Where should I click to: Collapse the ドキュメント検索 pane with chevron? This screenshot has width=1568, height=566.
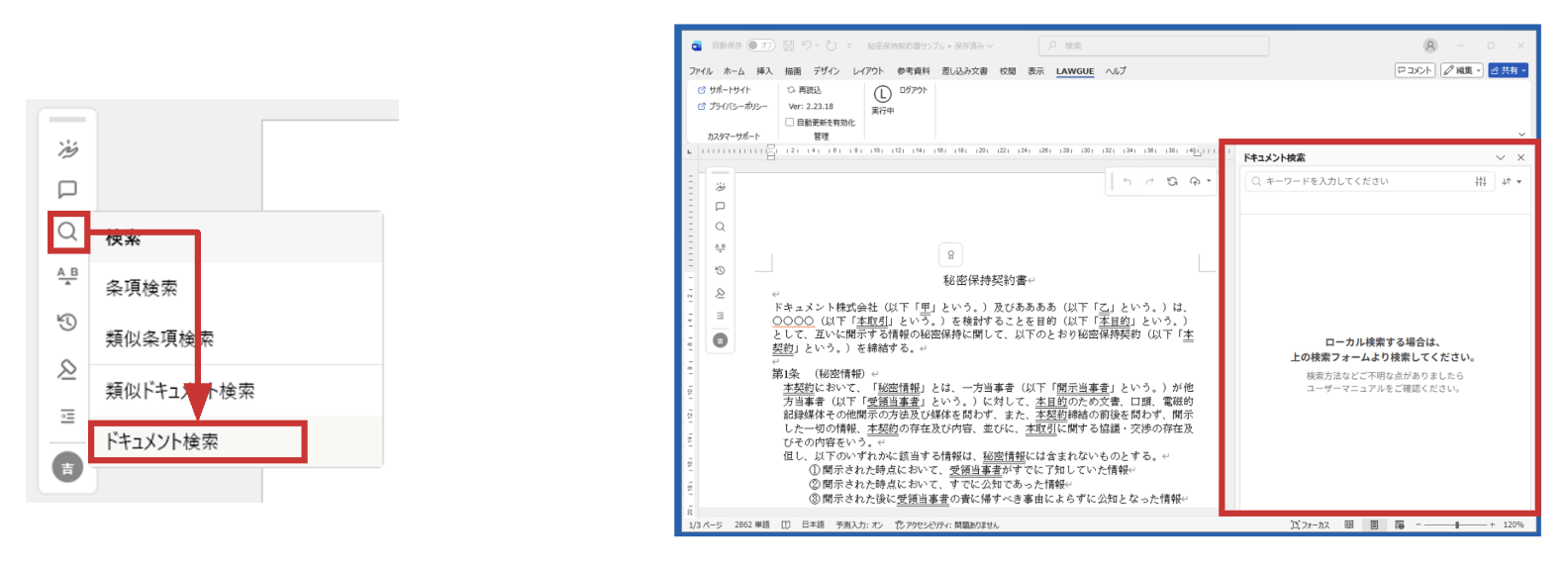(x=1500, y=157)
